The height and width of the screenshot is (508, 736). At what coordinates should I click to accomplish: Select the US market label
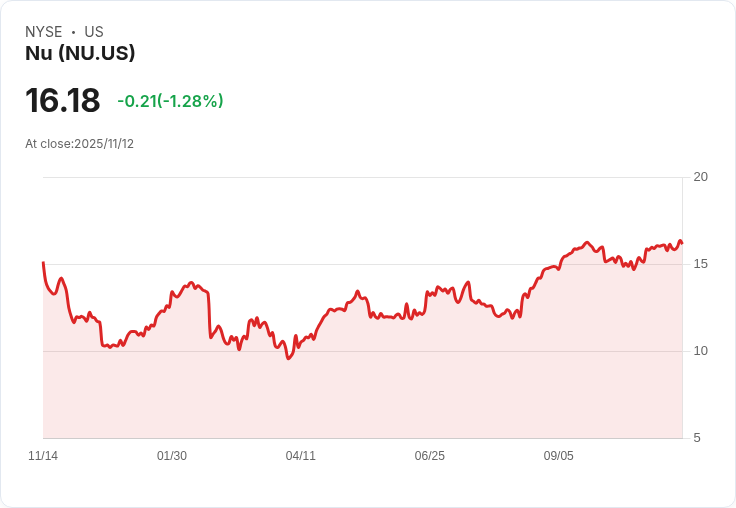tap(94, 32)
